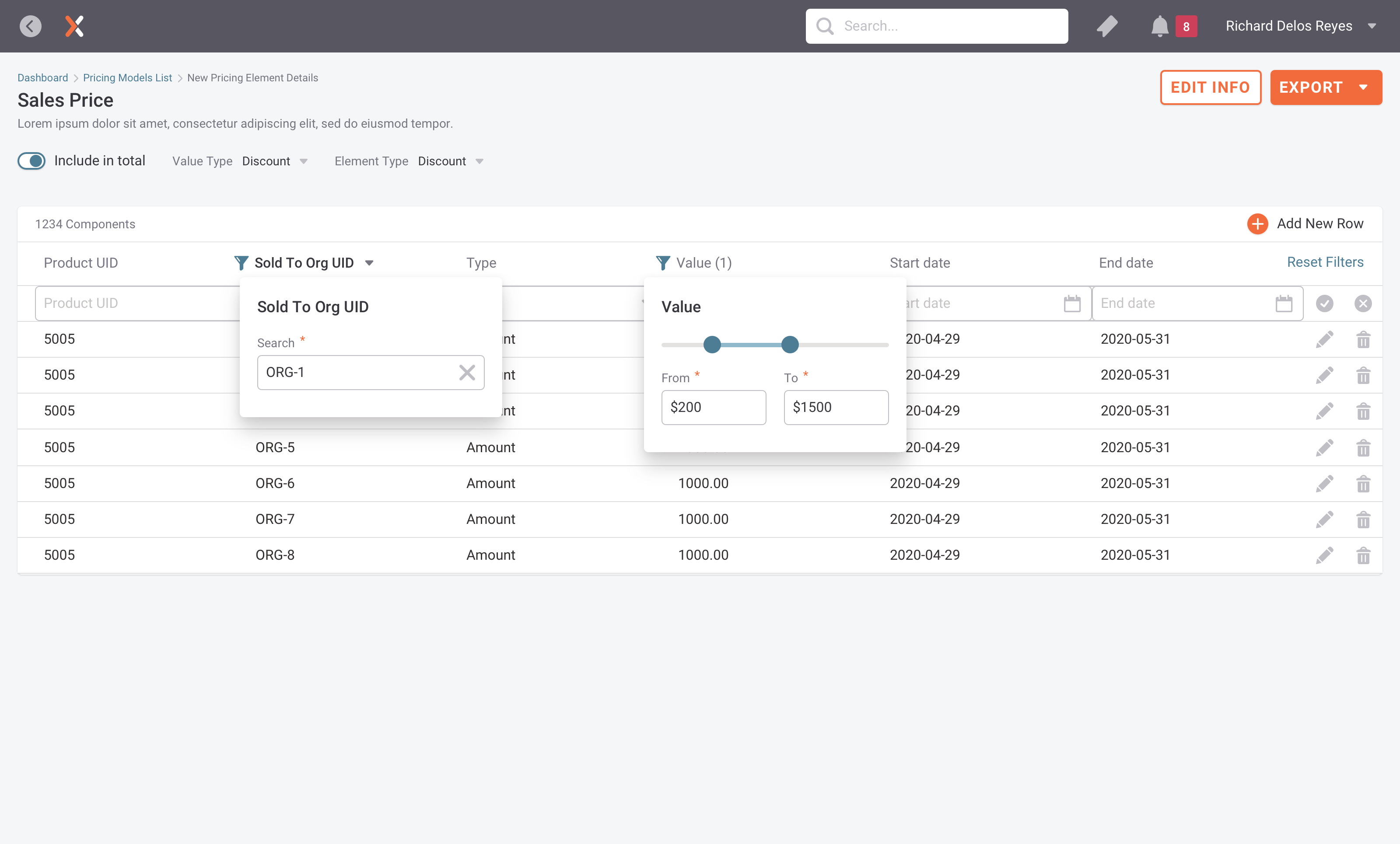Screen dimensions: 1400x844
Task: Toggle the Include in total switch
Action: coord(32,161)
